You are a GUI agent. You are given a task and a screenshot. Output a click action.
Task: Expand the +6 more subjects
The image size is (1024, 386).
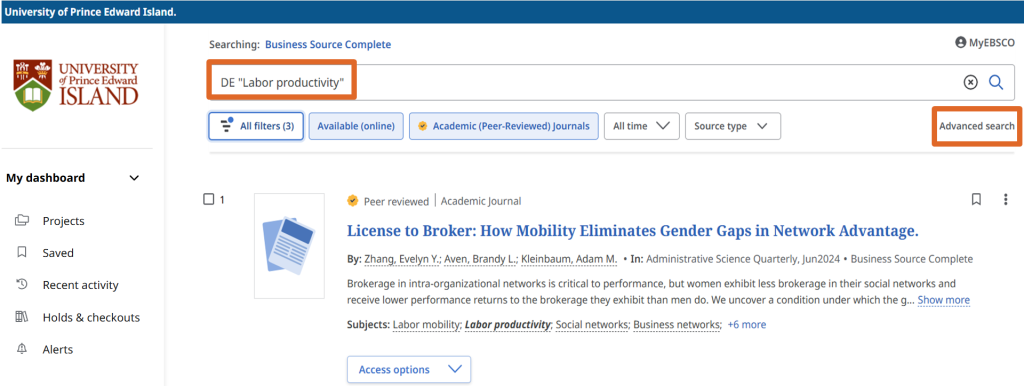[x=746, y=325]
